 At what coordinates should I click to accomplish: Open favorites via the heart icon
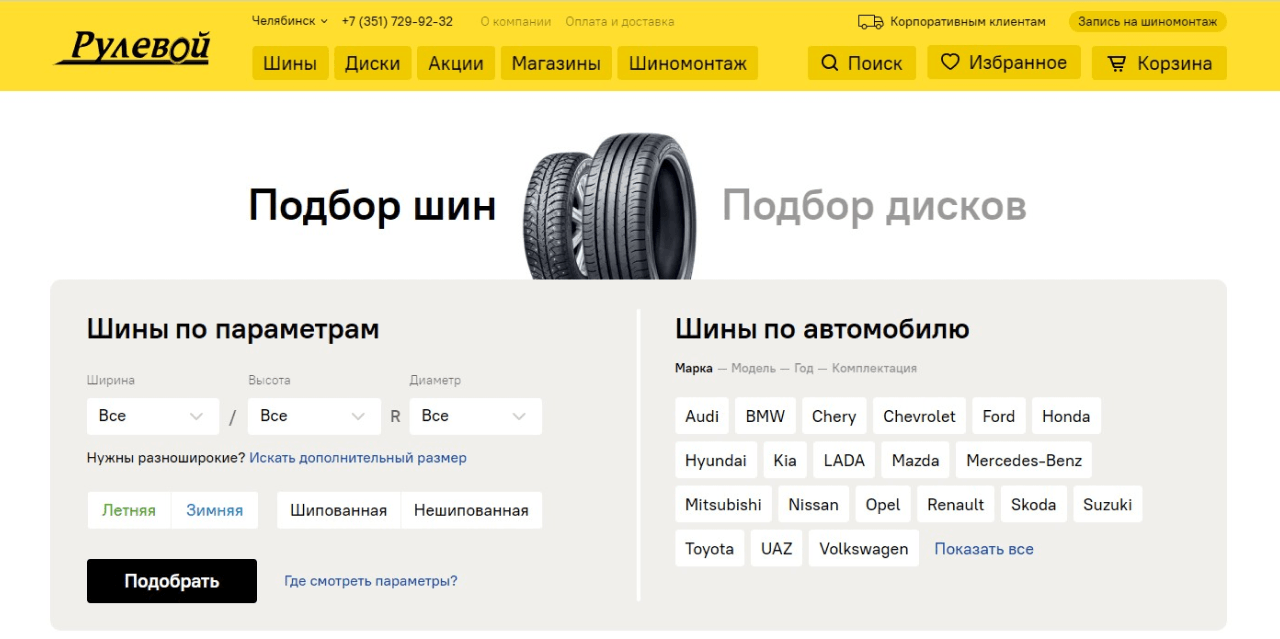click(x=948, y=61)
